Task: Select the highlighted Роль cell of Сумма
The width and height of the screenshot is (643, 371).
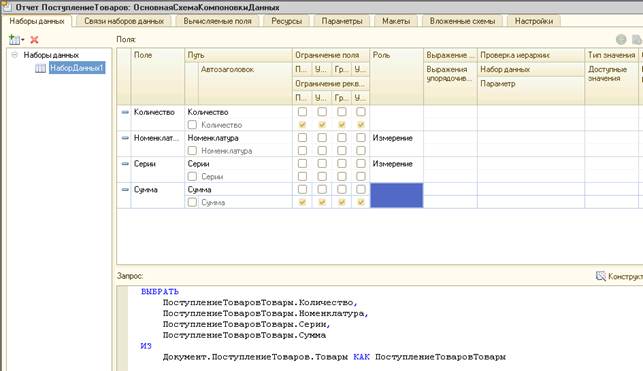Action: point(397,195)
